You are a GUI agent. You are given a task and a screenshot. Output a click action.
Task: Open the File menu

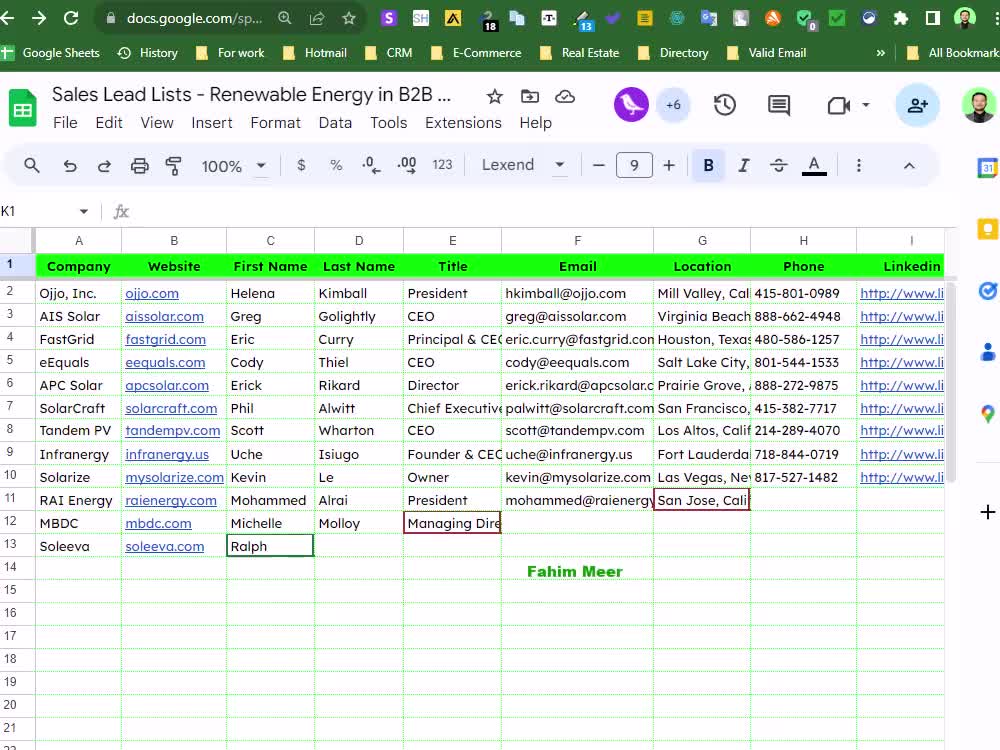coord(65,122)
